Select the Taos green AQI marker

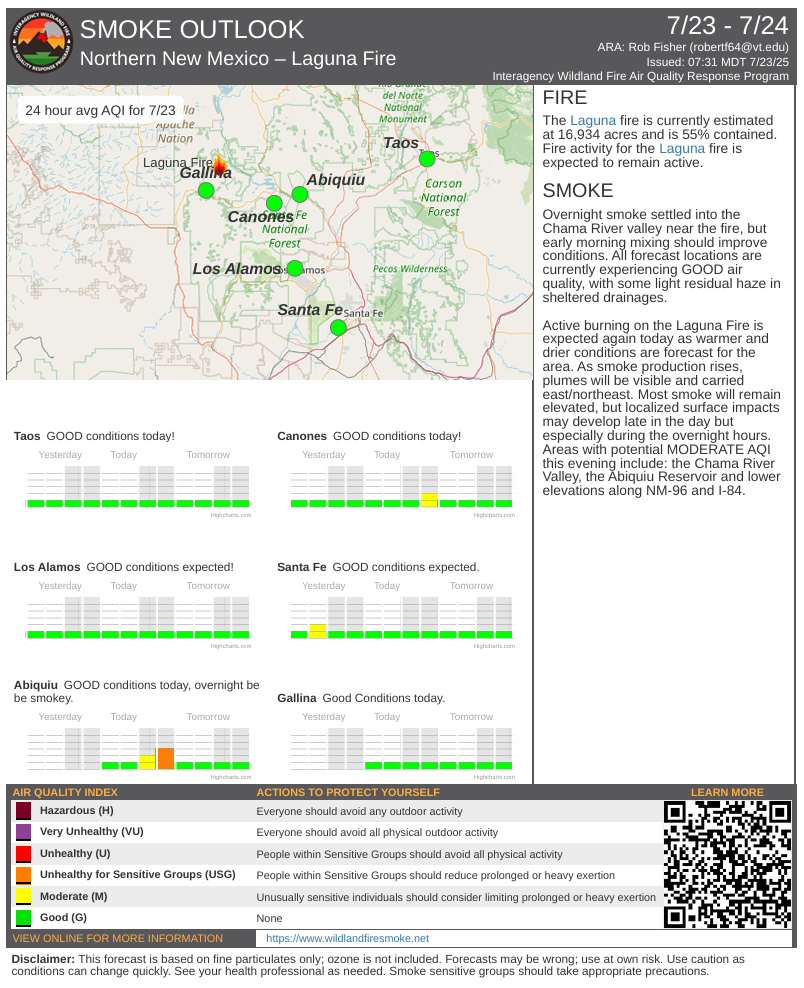[x=427, y=158]
